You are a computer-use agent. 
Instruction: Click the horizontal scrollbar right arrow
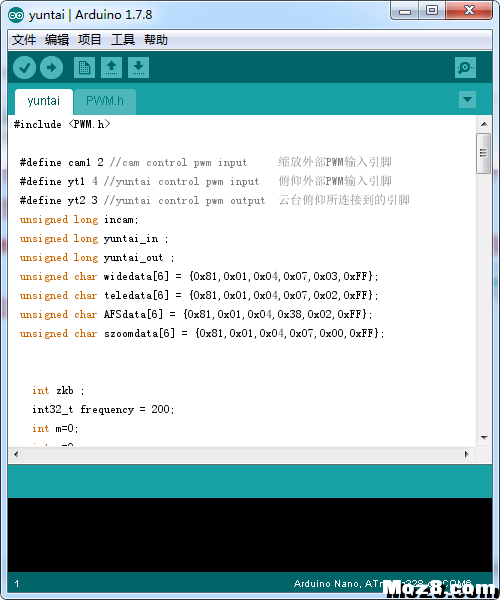[x=466, y=454]
